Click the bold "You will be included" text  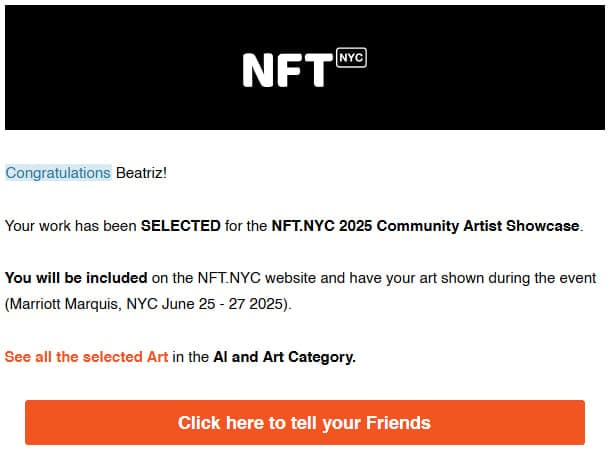coord(76,278)
